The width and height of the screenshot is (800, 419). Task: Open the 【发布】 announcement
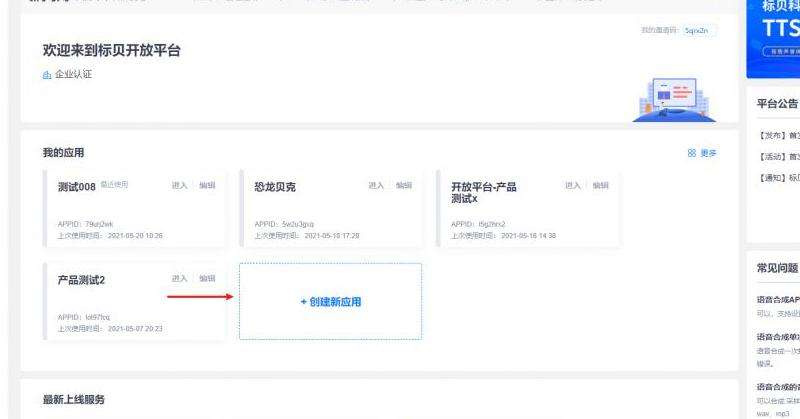(x=778, y=136)
